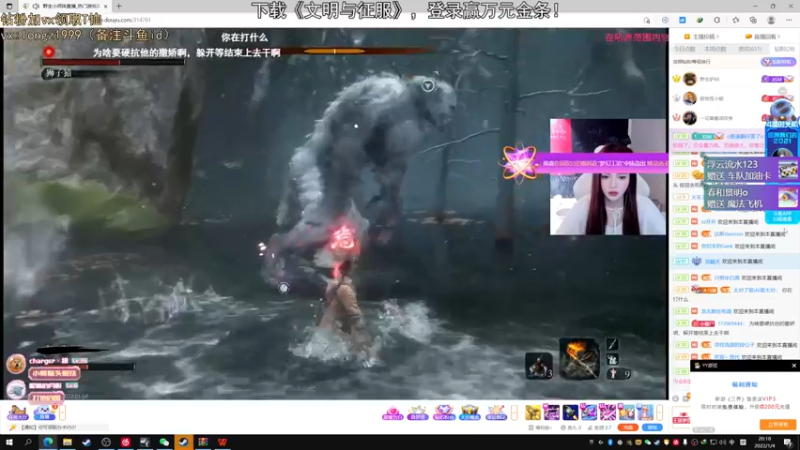Select the dark purple stage gift icon
800x450 pixels.
552,412
